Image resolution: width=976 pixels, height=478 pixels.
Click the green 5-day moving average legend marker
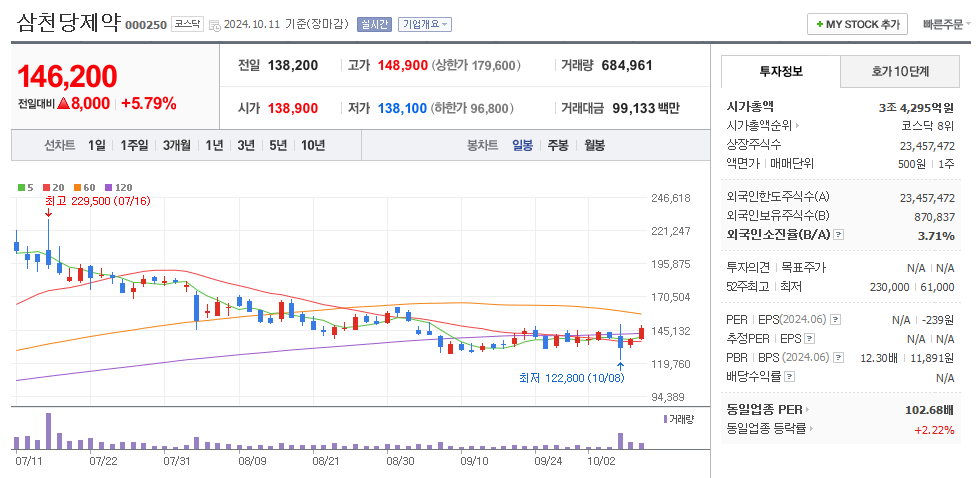click(21, 187)
